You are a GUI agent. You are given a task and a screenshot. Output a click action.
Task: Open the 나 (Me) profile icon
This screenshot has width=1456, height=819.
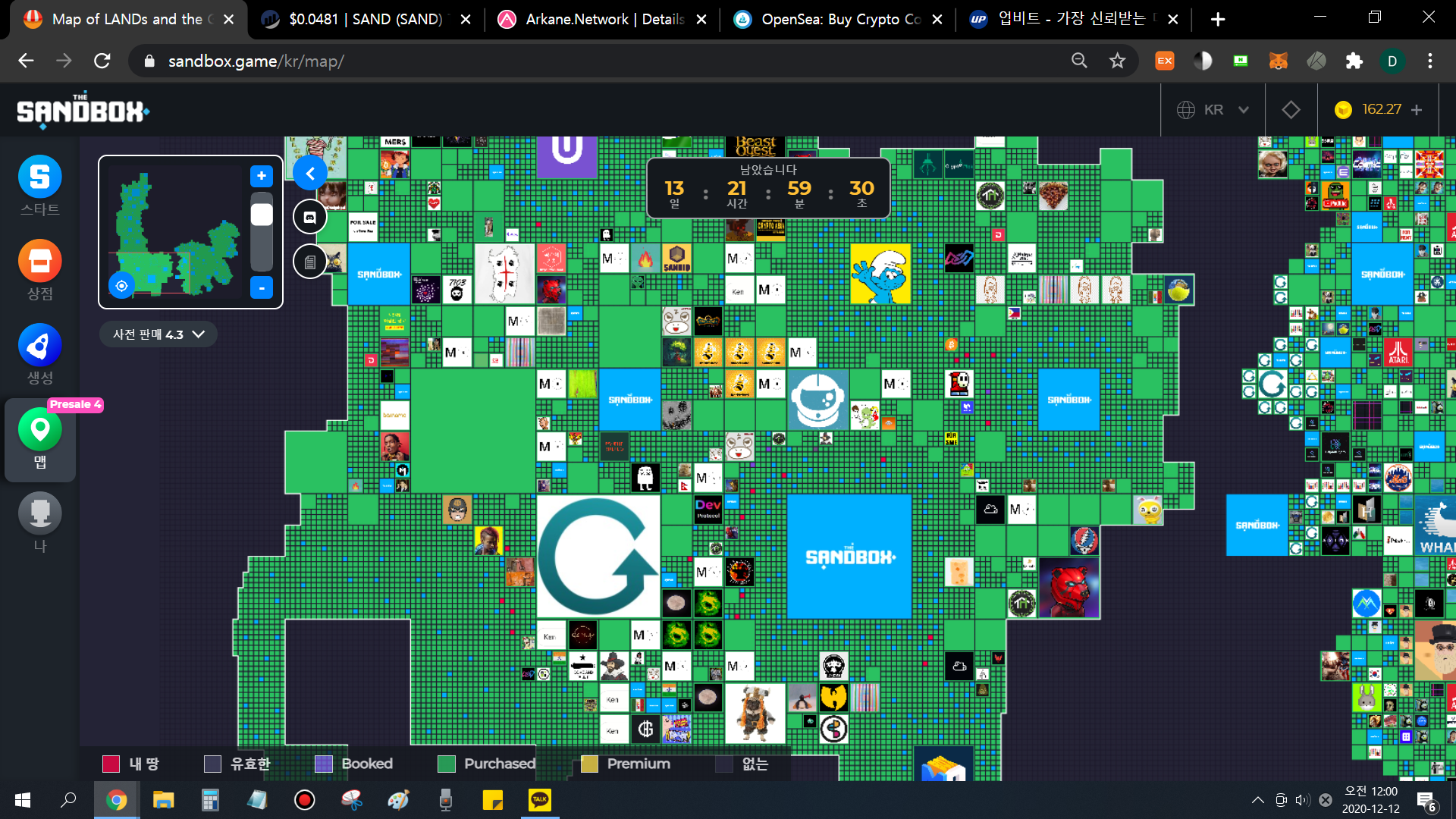[x=39, y=513]
